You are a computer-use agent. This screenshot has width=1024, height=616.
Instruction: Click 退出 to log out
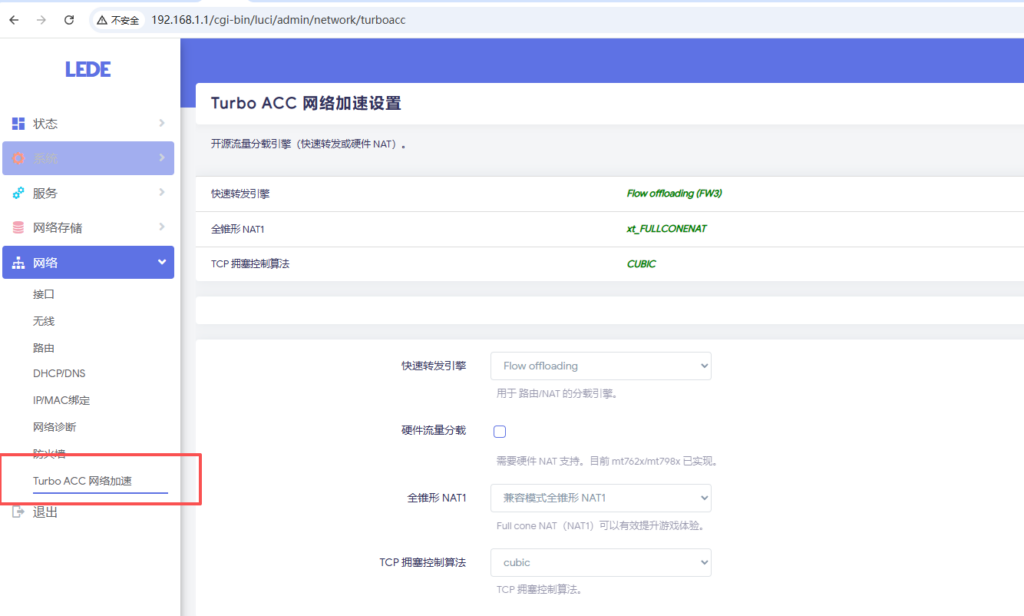tap(45, 511)
